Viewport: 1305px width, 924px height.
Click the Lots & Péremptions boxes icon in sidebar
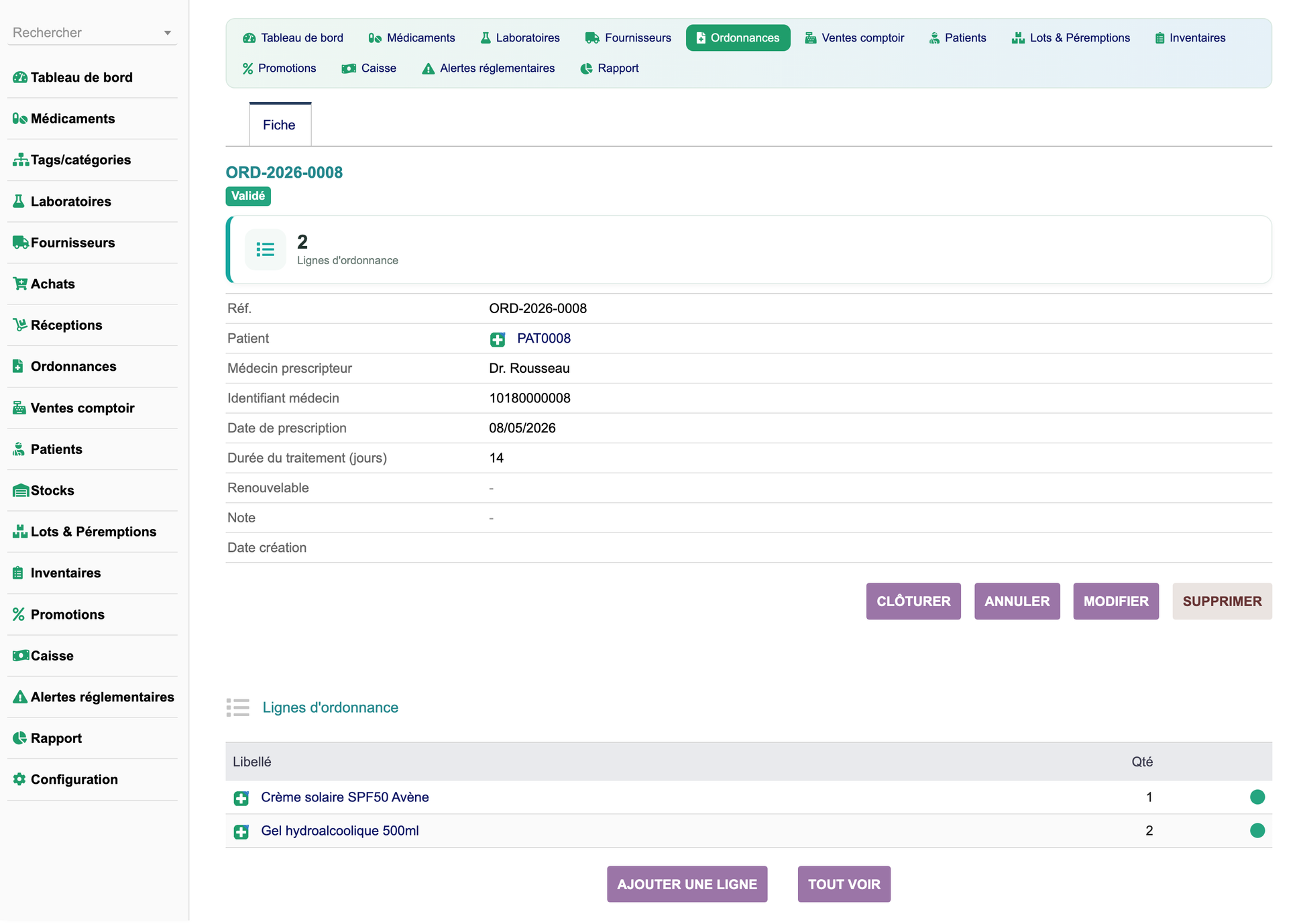(x=20, y=532)
